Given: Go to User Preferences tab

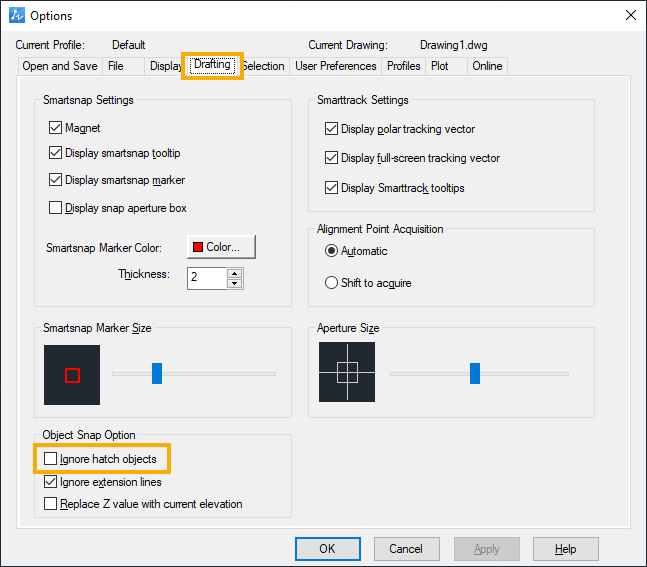Looking at the screenshot, I should 335,66.
